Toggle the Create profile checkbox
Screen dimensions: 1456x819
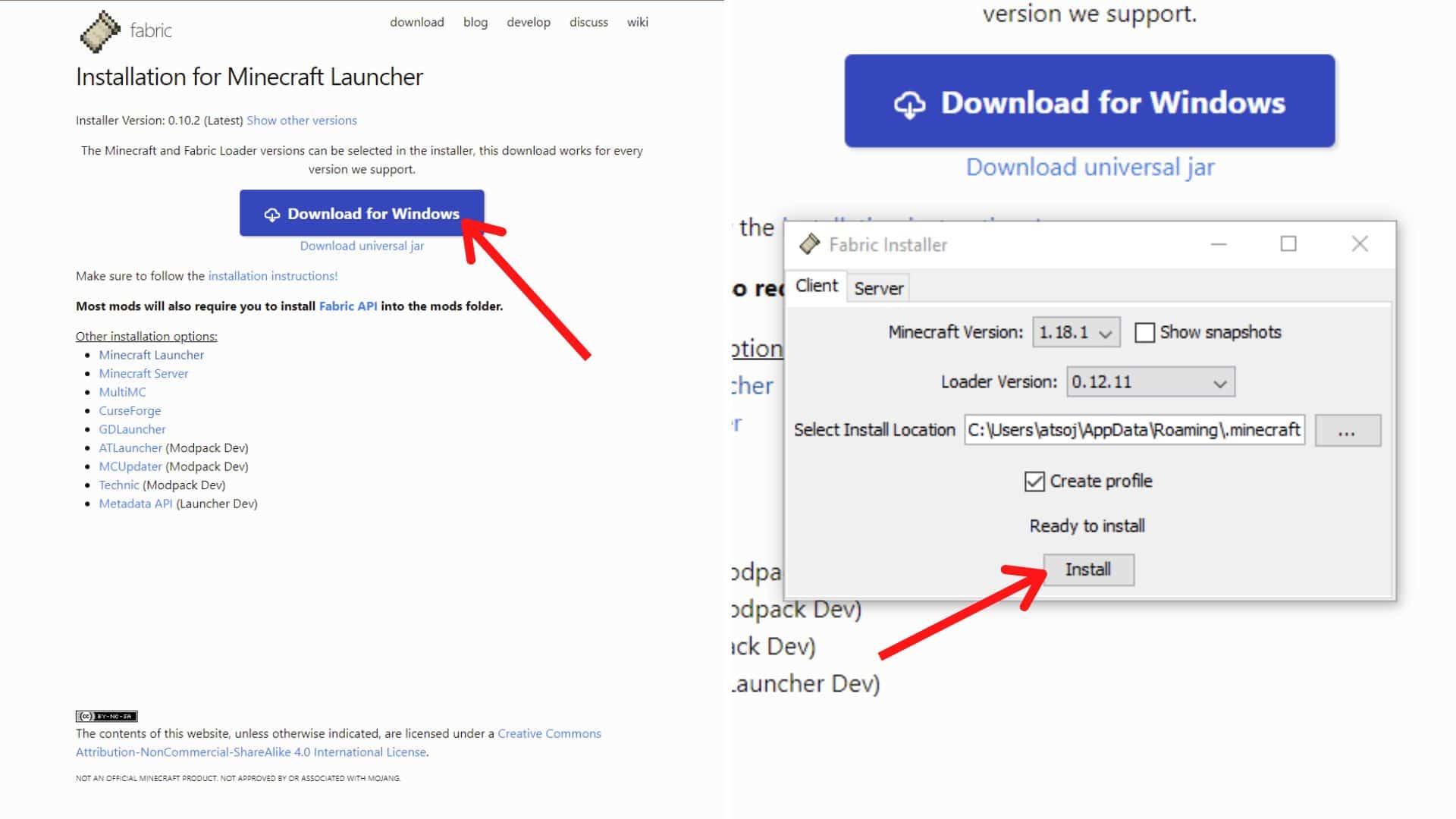click(x=1034, y=481)
